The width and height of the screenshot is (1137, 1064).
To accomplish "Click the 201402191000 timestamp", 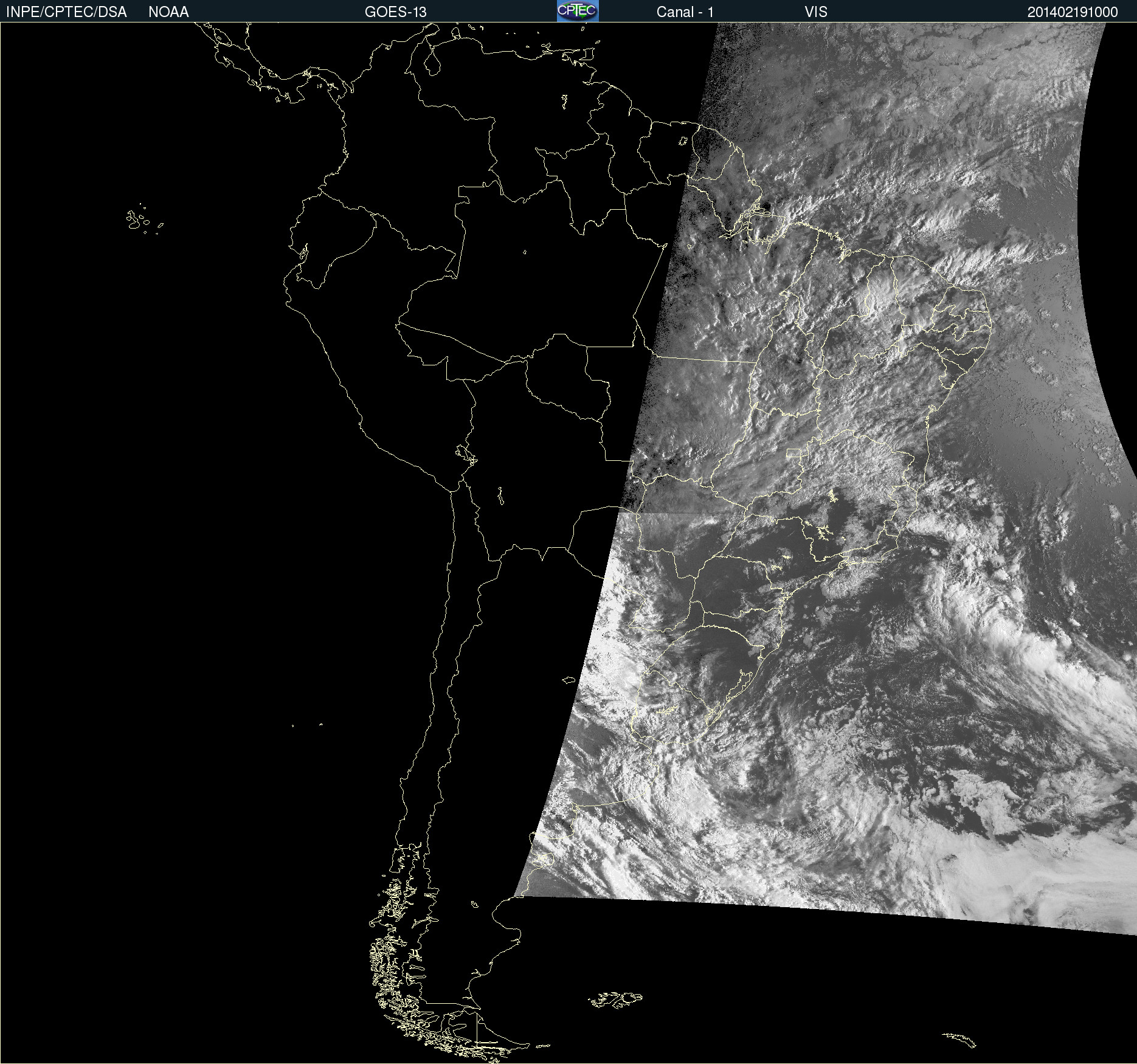I will pyautogui.click(x=1073, y=12).
